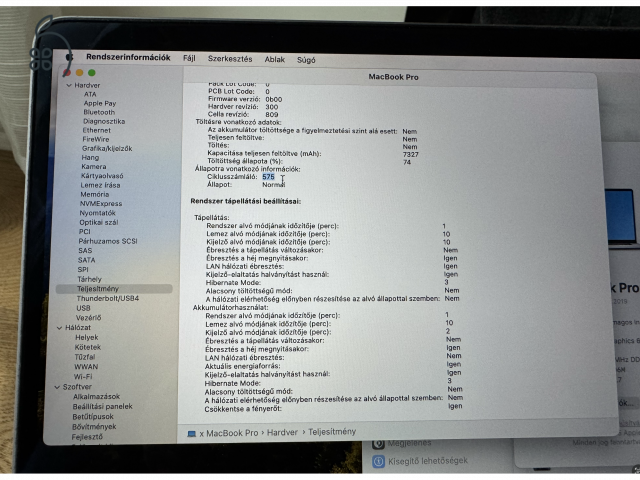
Task: Select Bővítmények under Szoftver
Action: click(94, 427)
